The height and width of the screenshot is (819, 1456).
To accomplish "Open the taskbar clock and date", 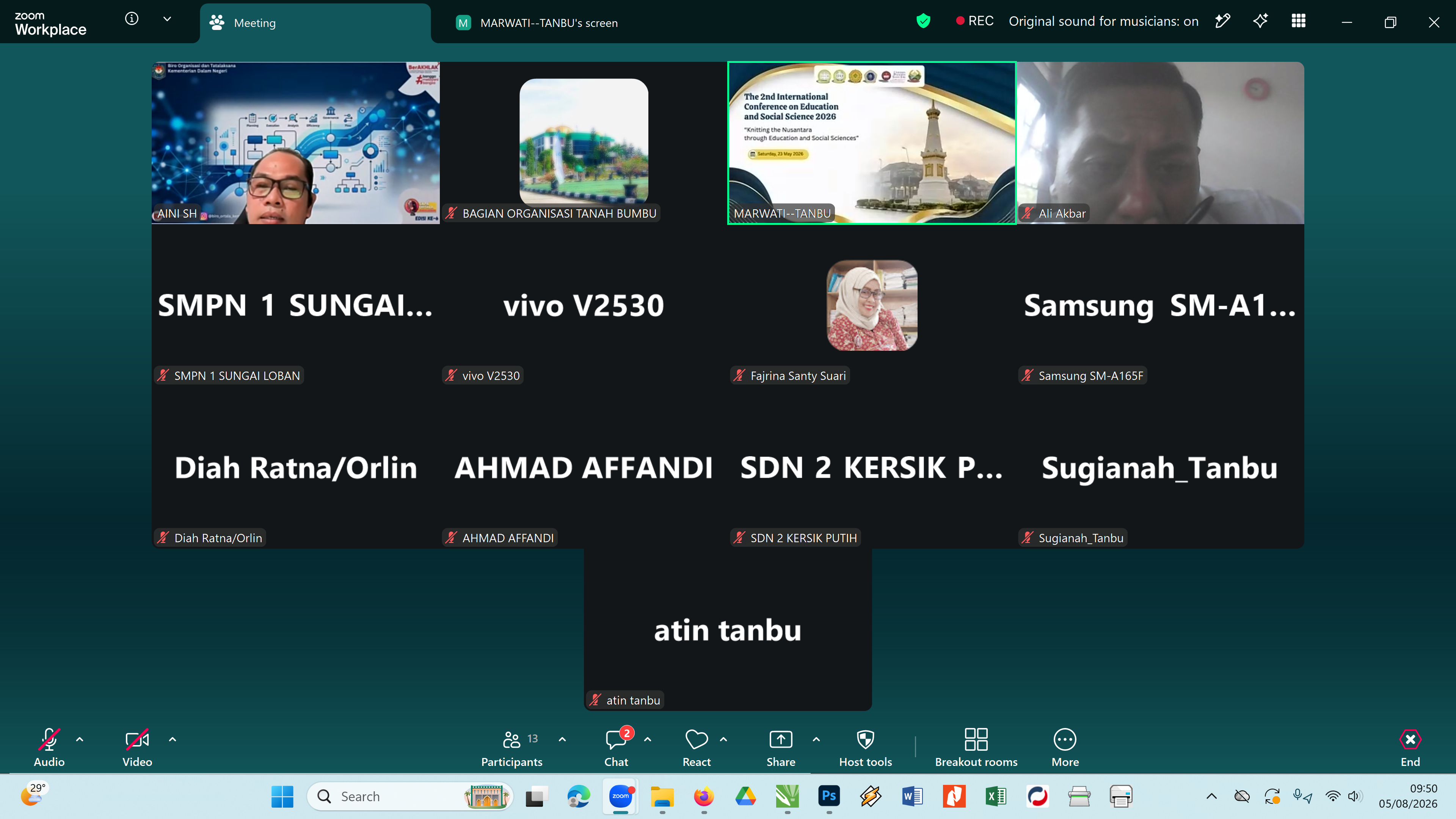I will [x=1407, y=796].
